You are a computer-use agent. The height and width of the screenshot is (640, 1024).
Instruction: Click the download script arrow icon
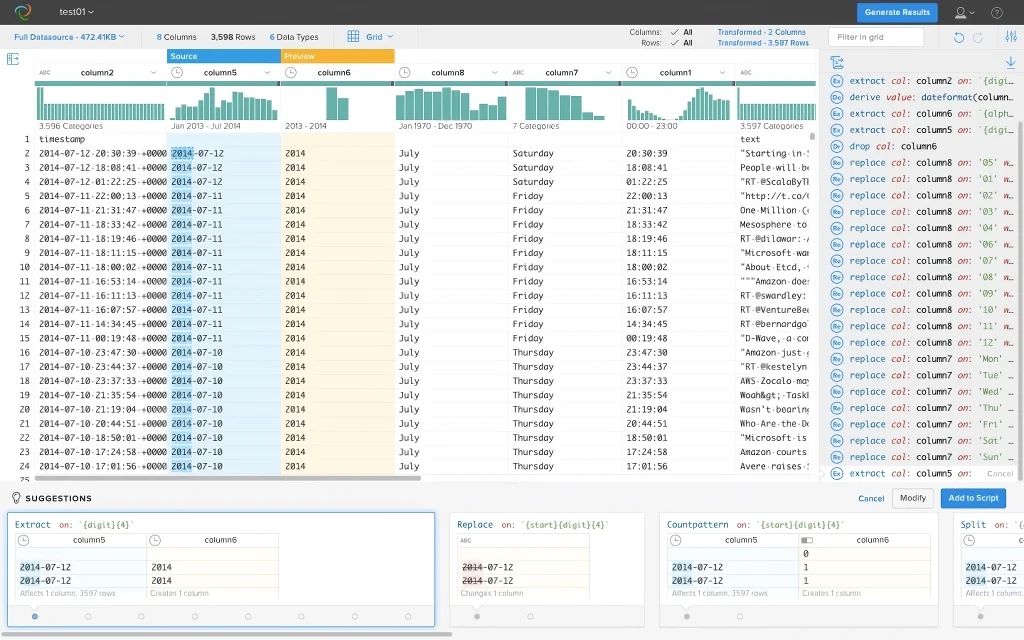pos(1010,62)
